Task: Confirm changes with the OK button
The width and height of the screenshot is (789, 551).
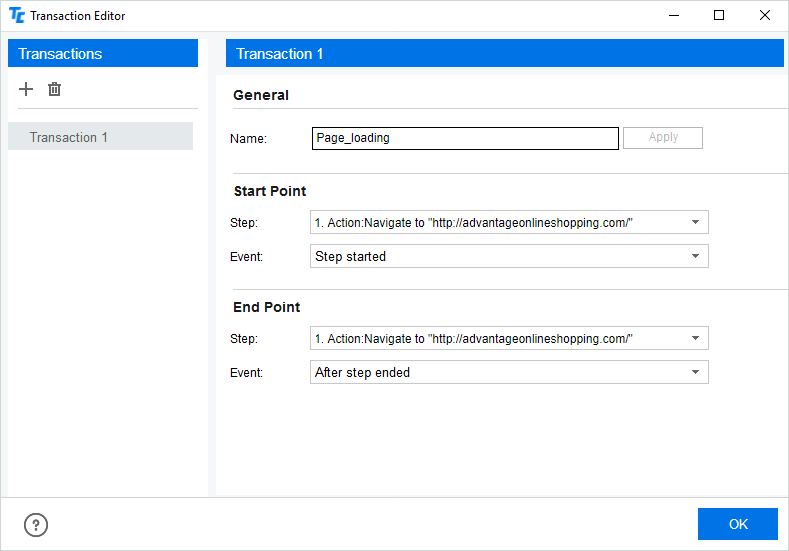Action: pos(737,524)
